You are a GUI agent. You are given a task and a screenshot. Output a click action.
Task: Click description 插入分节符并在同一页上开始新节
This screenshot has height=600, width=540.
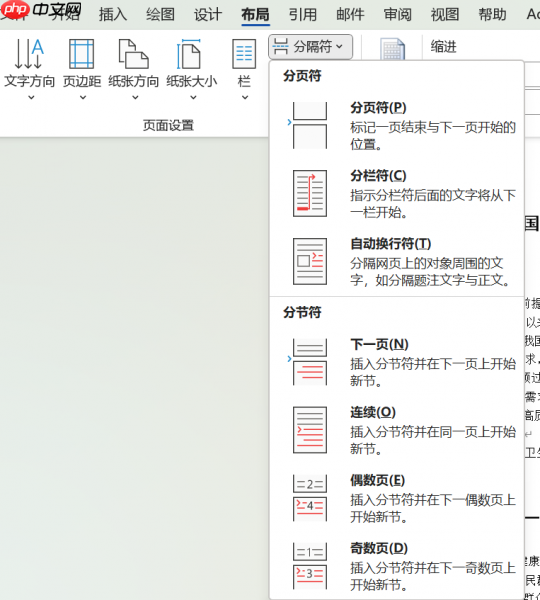[x=433, y=440]
